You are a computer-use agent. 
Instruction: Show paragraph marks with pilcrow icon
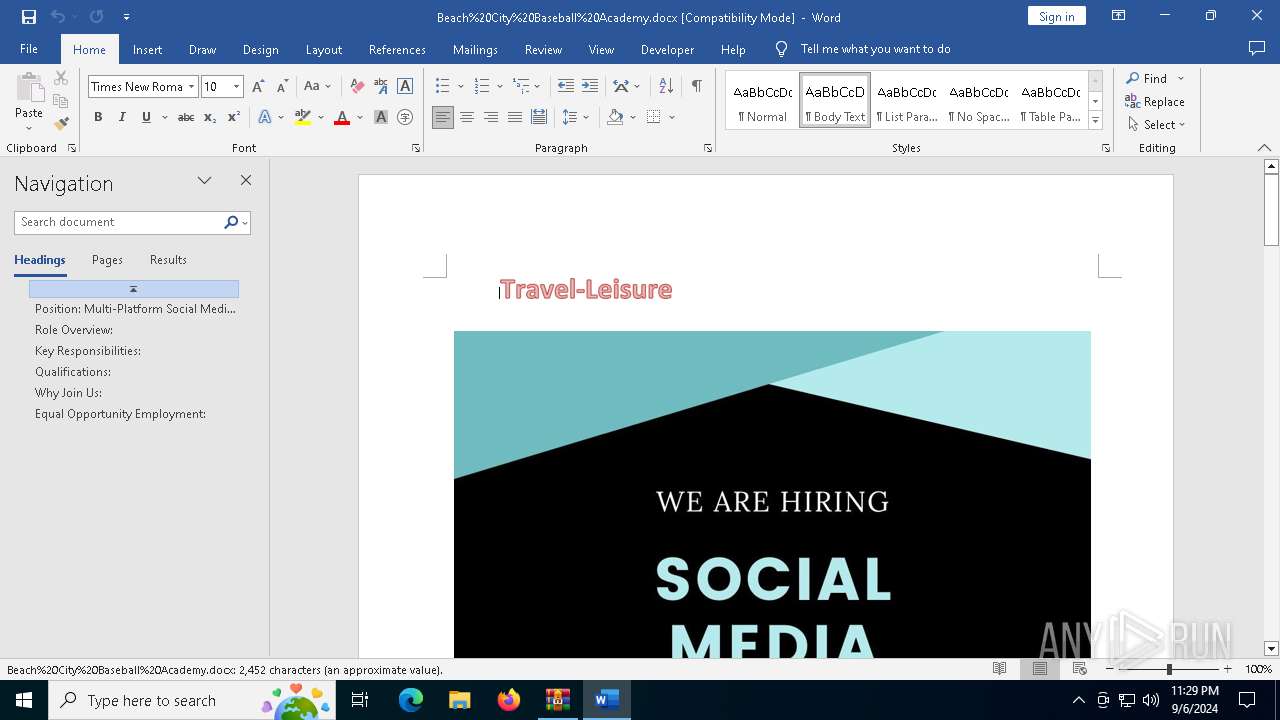[x=696, y=87]
